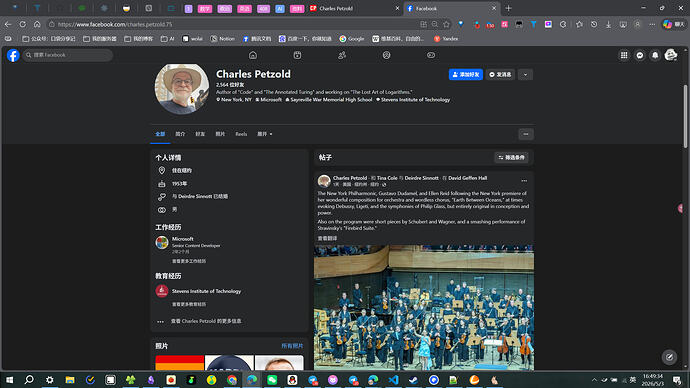Open the Groups/profile circle icon in top navigation
Image resolution: width=690 pixels, height=388 pixels.
tap(386, 55)
